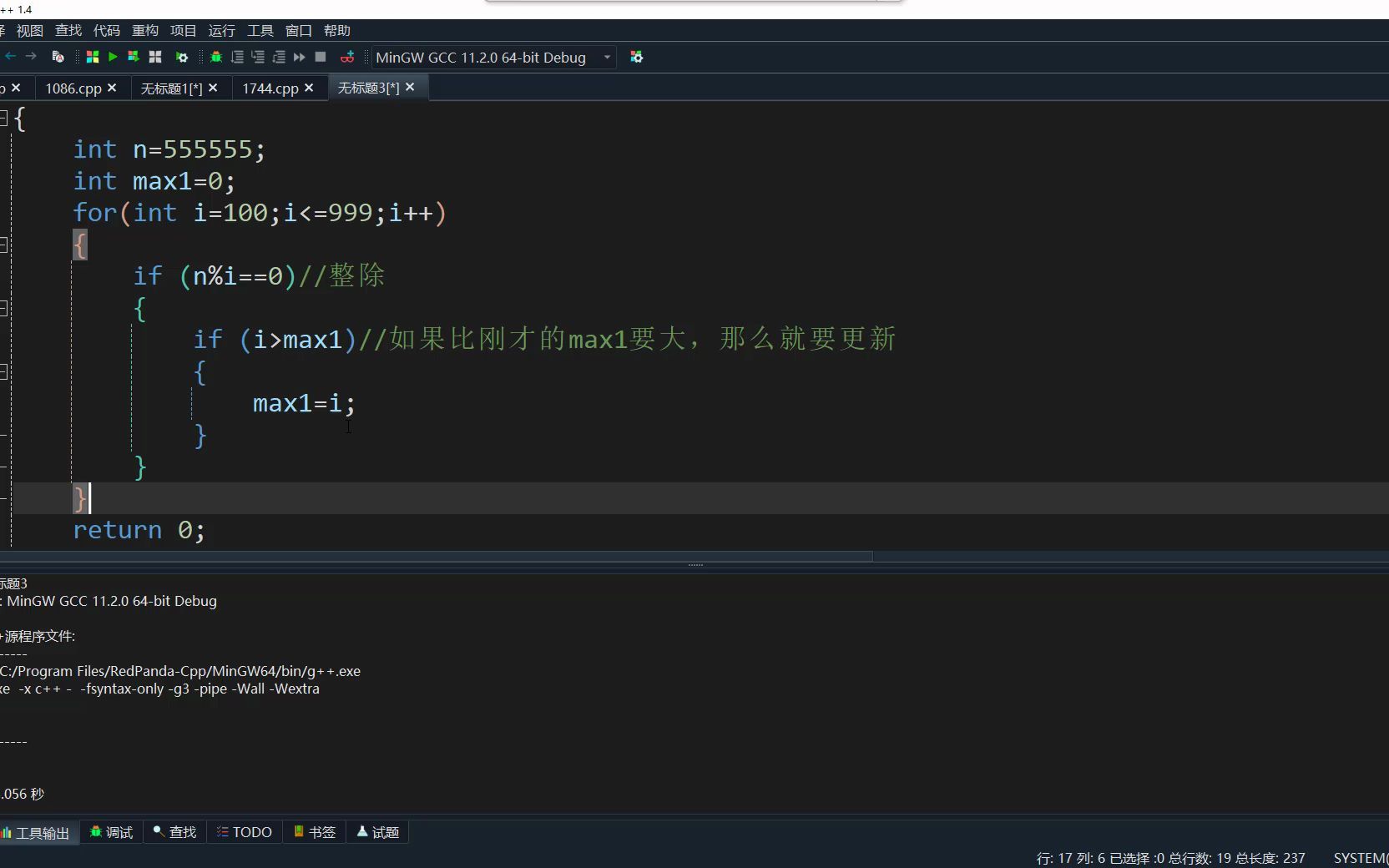Click the step into icon
The height and width of the screenshot is (868, 1389).
click(258, 57)
